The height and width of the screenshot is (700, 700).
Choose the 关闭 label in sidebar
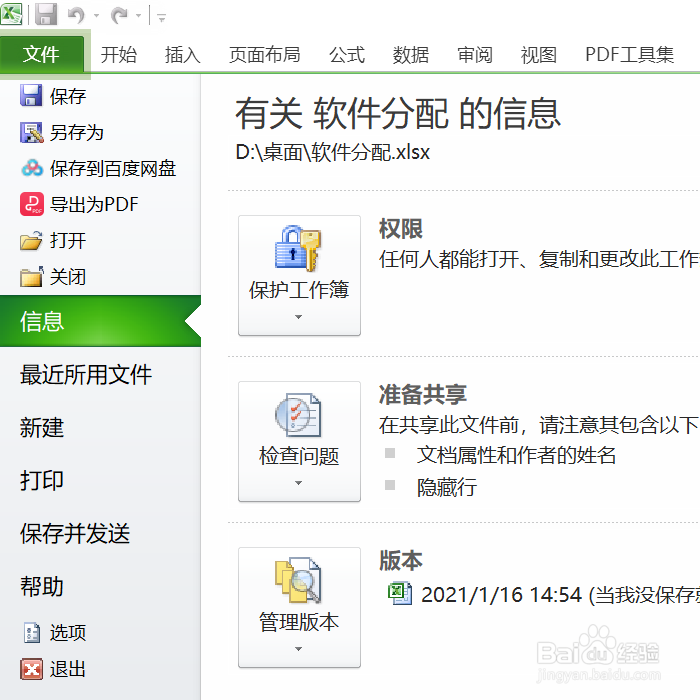[x=68, y=277]
